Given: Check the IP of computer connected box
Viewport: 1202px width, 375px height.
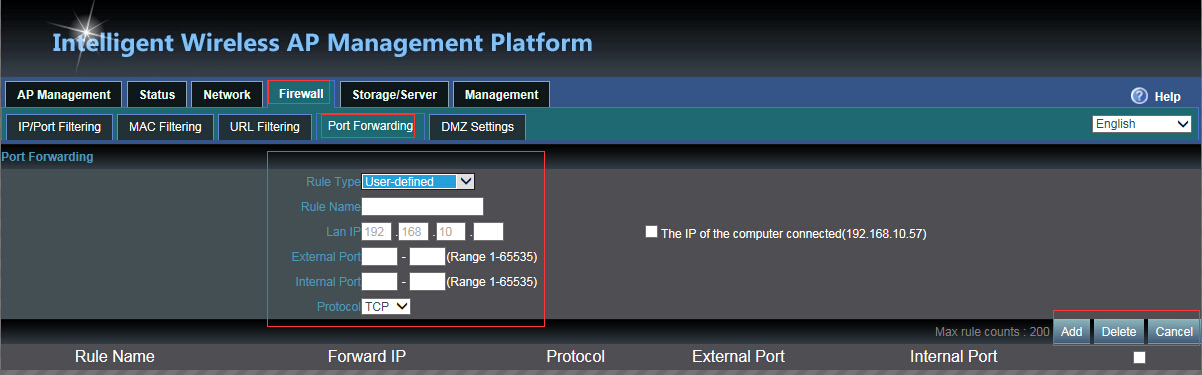Looking at the screenshot, I should (652, 232).
